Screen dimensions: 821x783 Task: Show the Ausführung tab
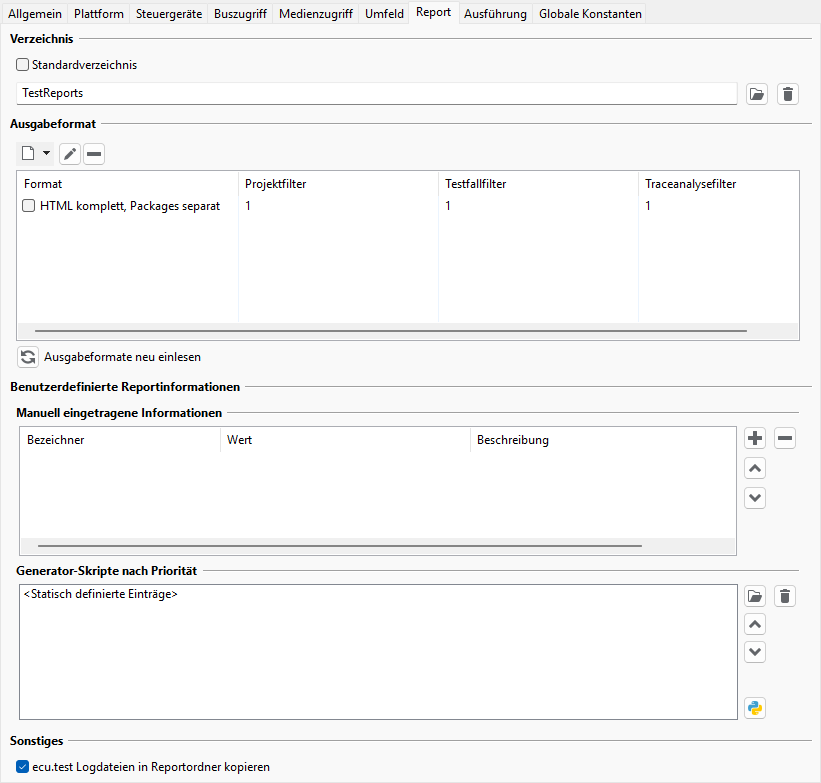point(495,14)
